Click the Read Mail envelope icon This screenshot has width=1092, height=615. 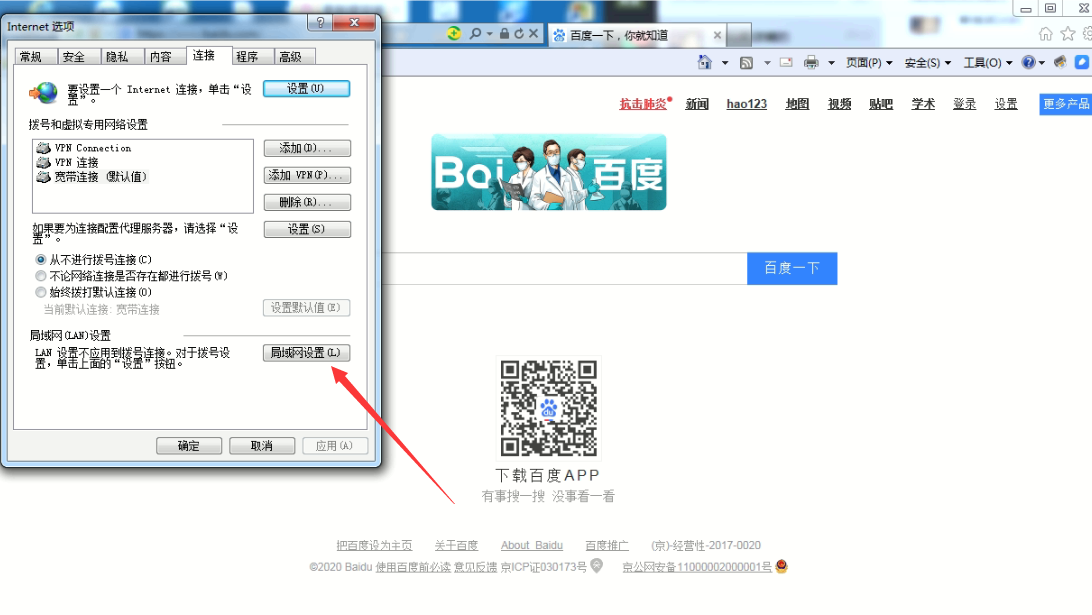point(786,63)
